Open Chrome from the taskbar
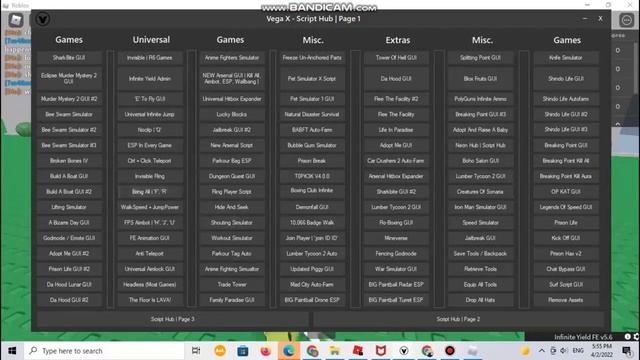 point(312,351)
